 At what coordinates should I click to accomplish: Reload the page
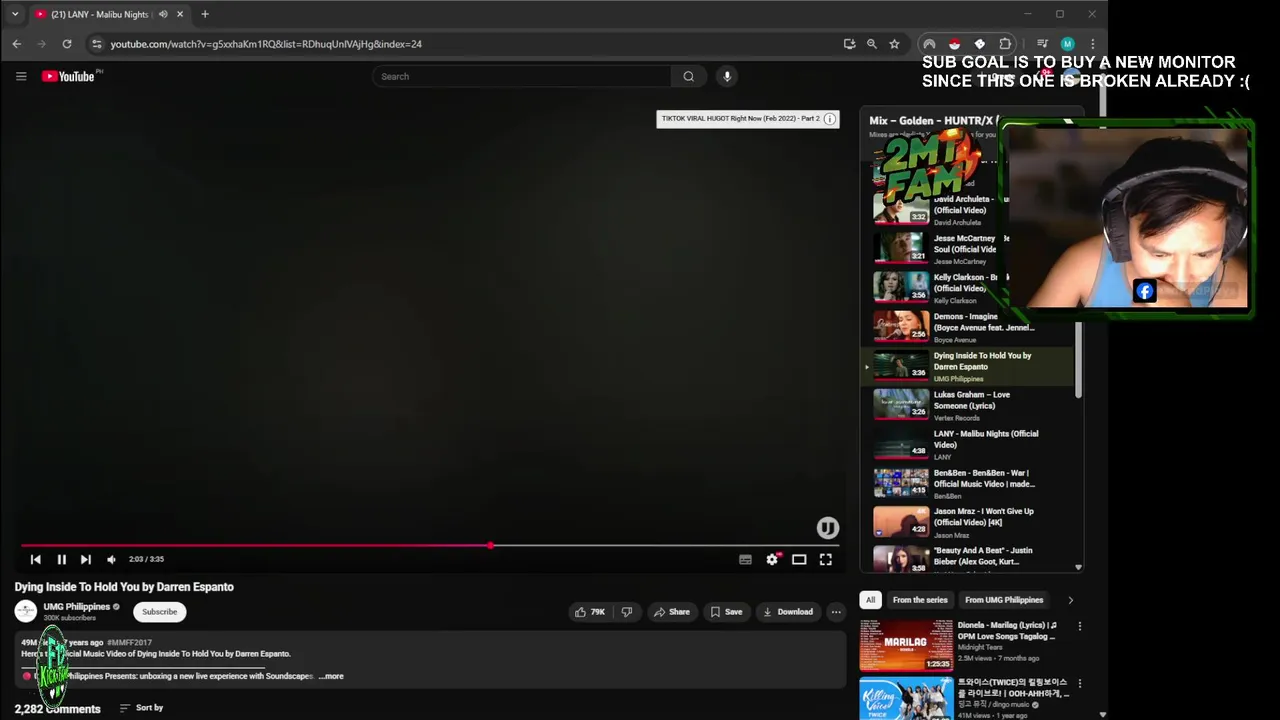(67, 44)
